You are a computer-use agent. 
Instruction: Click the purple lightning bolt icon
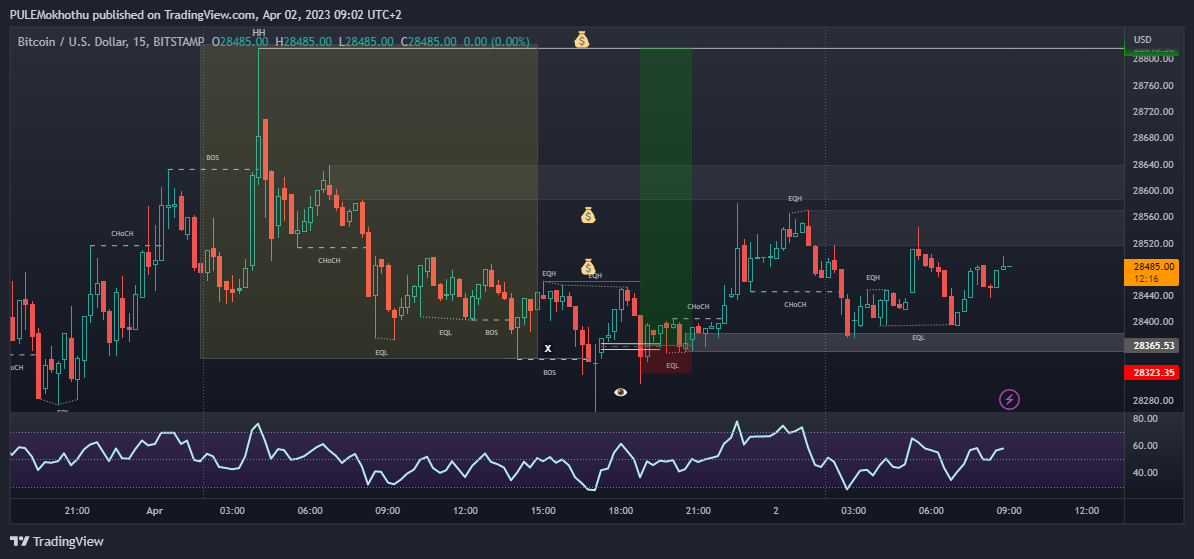coord(1010,399)
